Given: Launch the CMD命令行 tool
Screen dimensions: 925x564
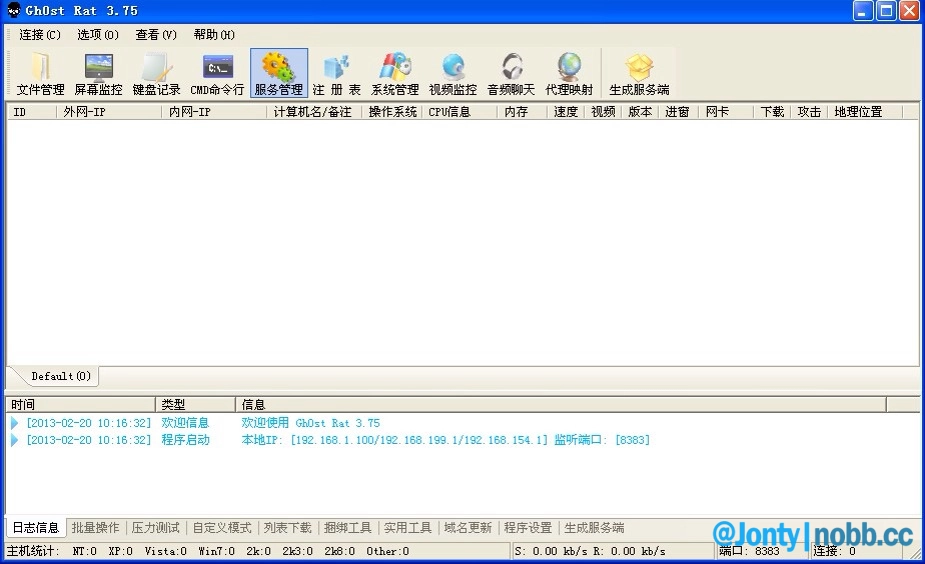Looking at the screenshot, I should [217, 74].
